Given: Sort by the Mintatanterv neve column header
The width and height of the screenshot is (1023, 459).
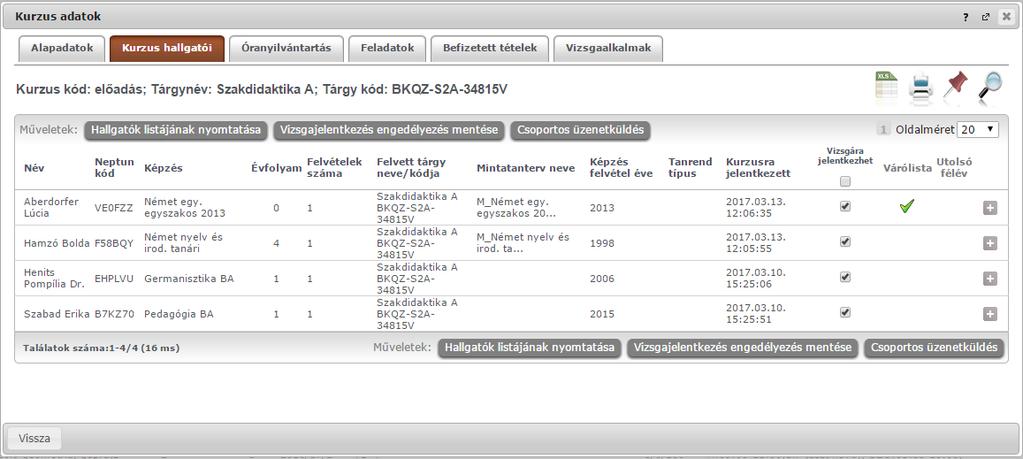Looking at the screenshot, I should pos(526,168).
